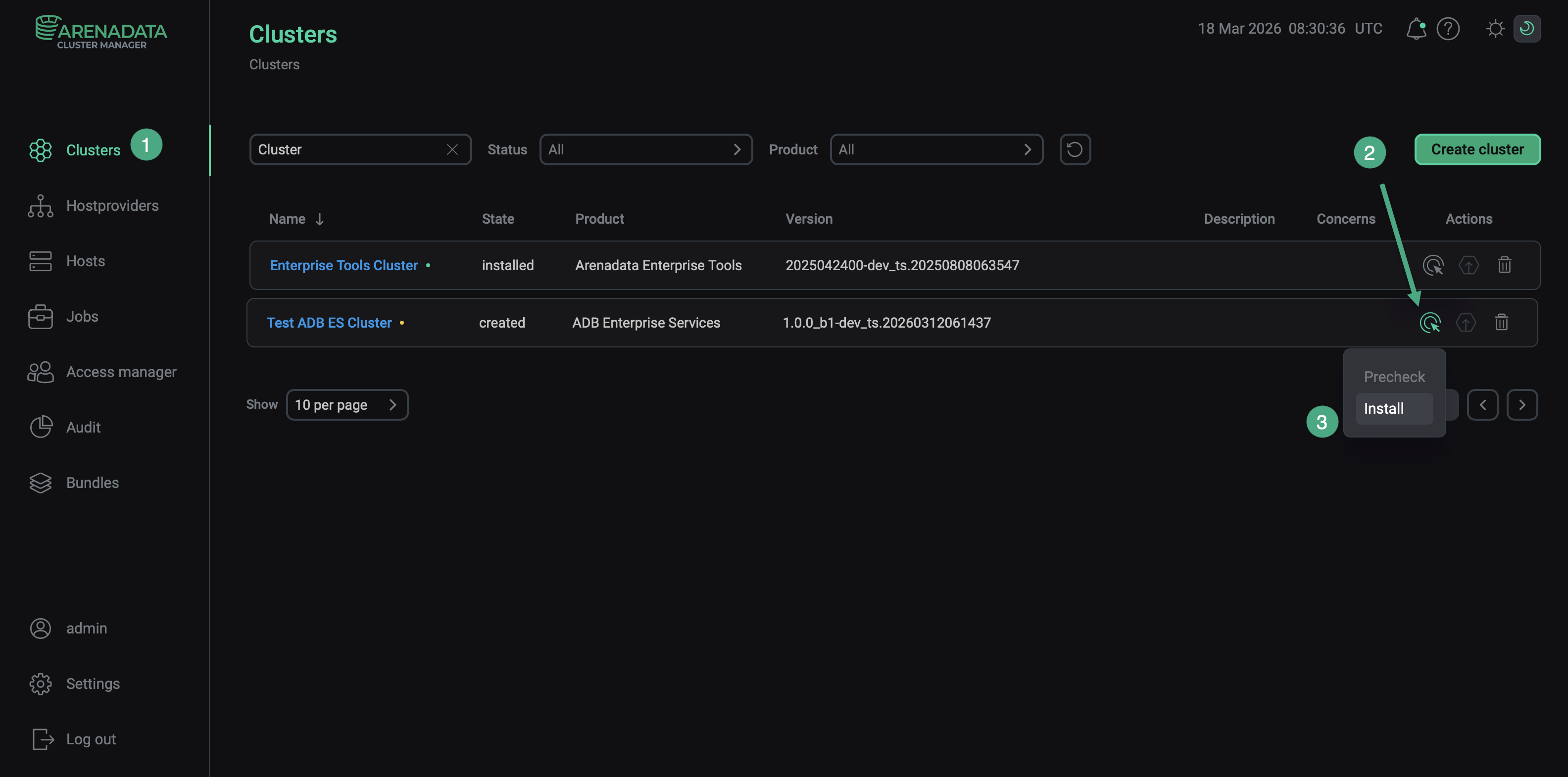This screenshot has width=1568, height=777.
Task: Switch to light theme with the sun icon
Action: click(x=1496, y=28)
